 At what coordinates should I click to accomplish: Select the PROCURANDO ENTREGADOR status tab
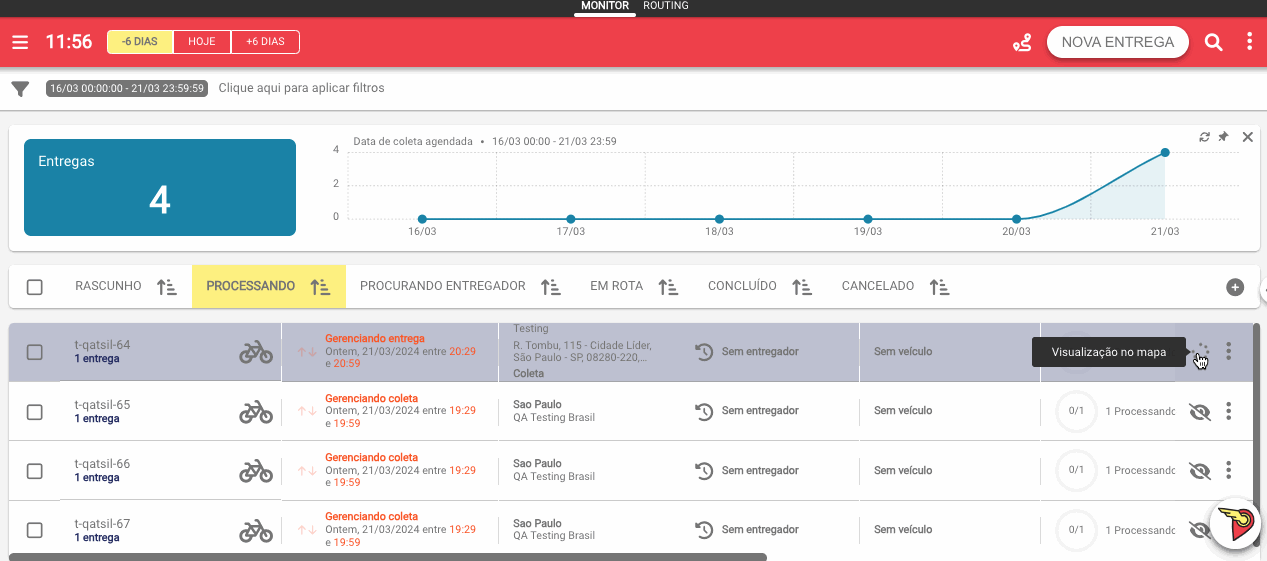pos(442,286)
